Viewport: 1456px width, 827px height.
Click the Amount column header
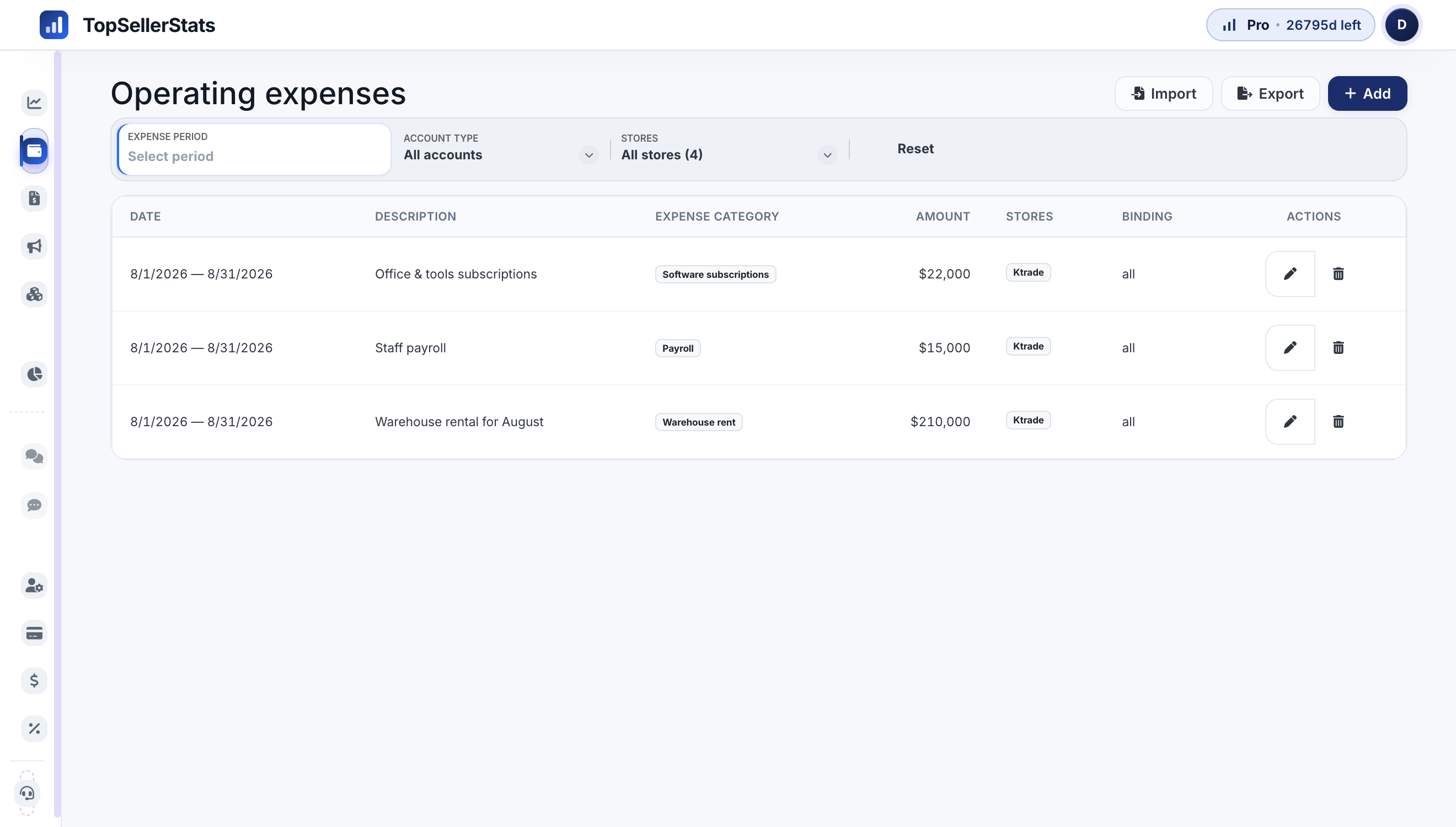coord(943,217)
